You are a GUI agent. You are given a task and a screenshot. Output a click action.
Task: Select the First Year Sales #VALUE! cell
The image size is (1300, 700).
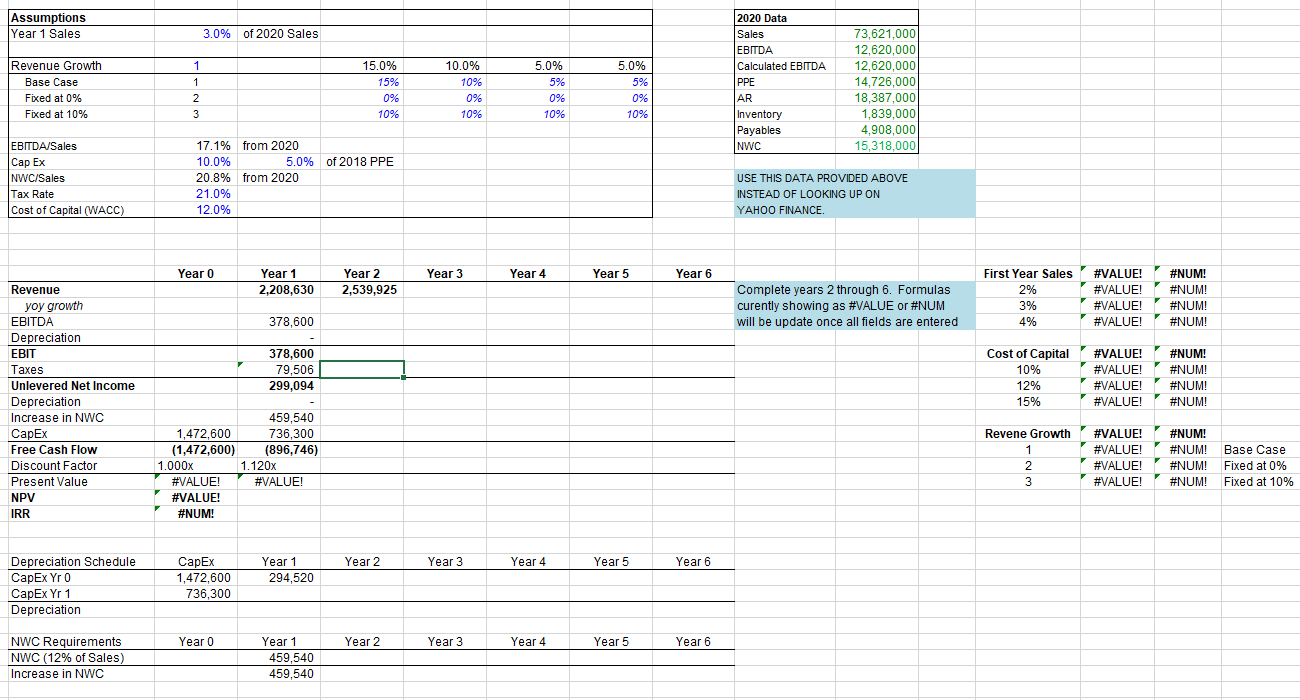click(x=1117, y=273)
